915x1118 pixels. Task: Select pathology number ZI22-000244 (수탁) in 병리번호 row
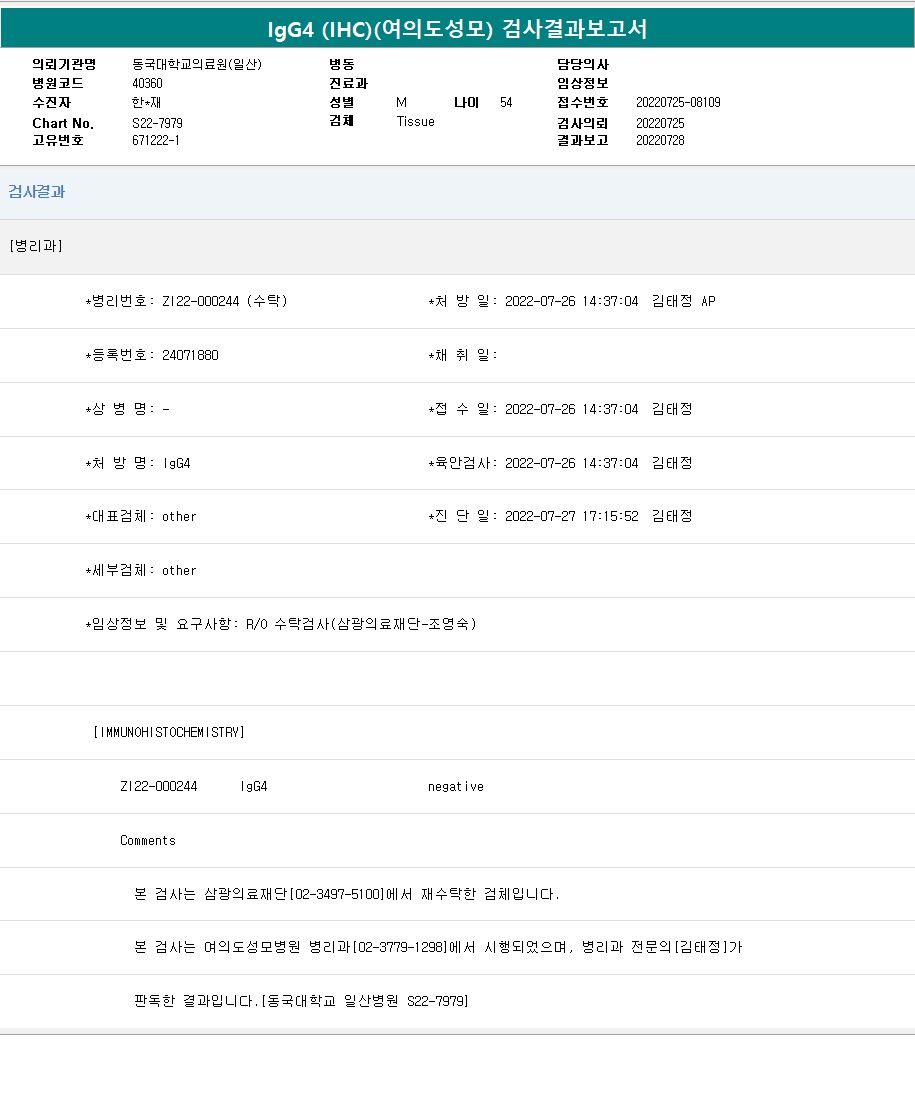(x=225, y=301)
